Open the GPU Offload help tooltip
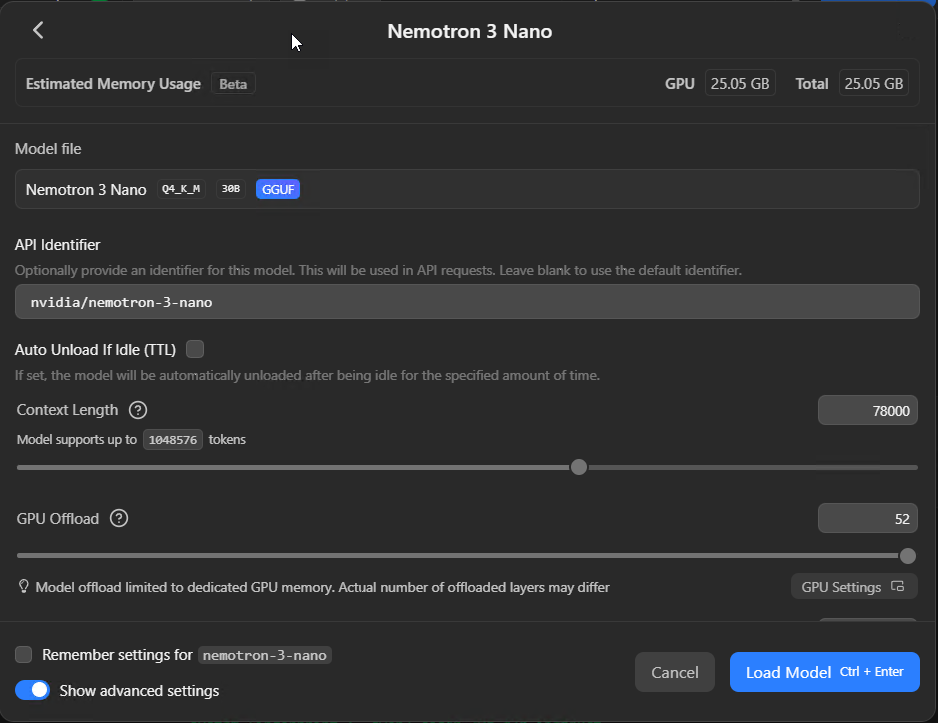This screenshot has width=938, height=723. 118,518
